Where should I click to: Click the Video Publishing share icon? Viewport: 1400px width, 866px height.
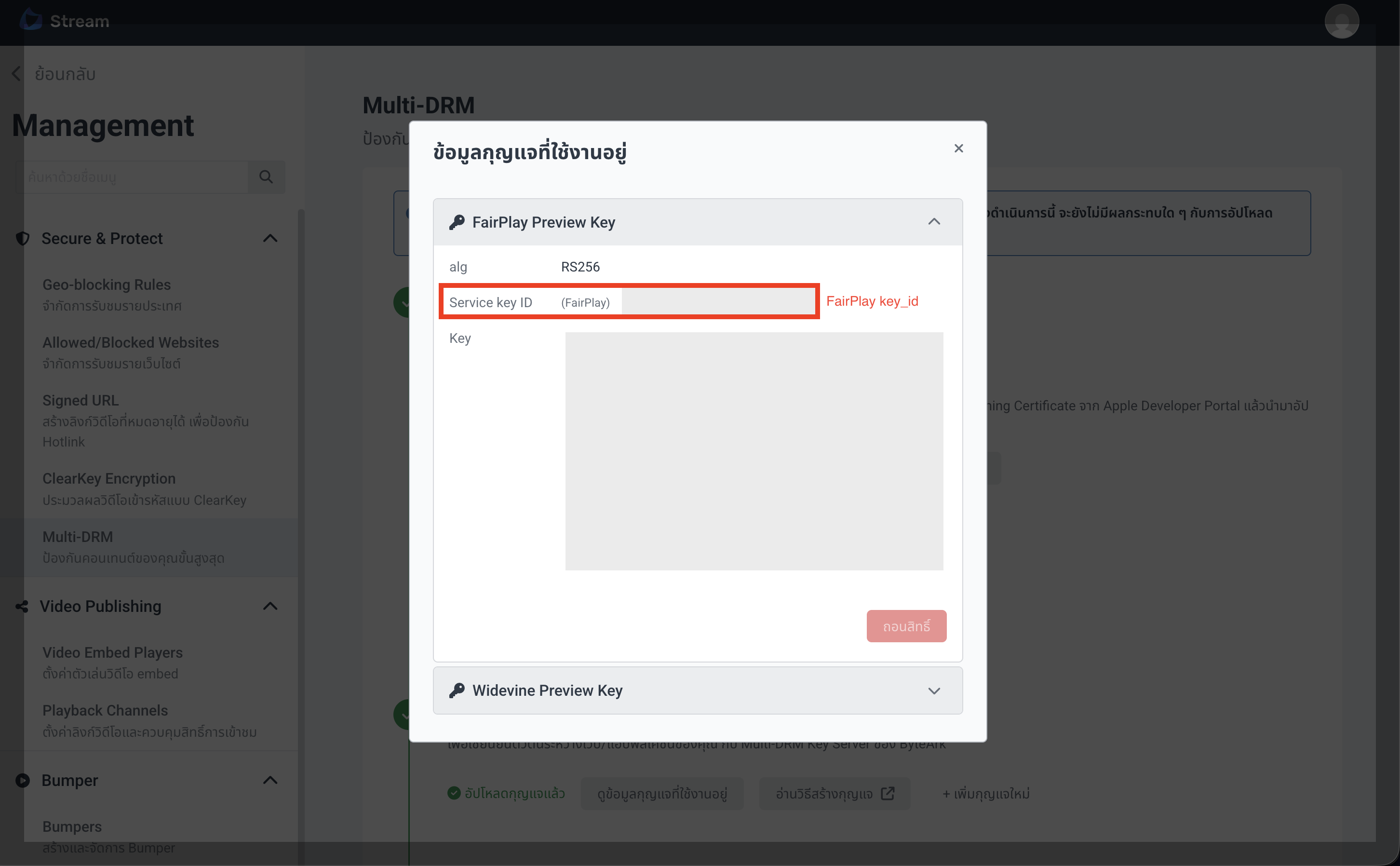click(x=22, y=607)
